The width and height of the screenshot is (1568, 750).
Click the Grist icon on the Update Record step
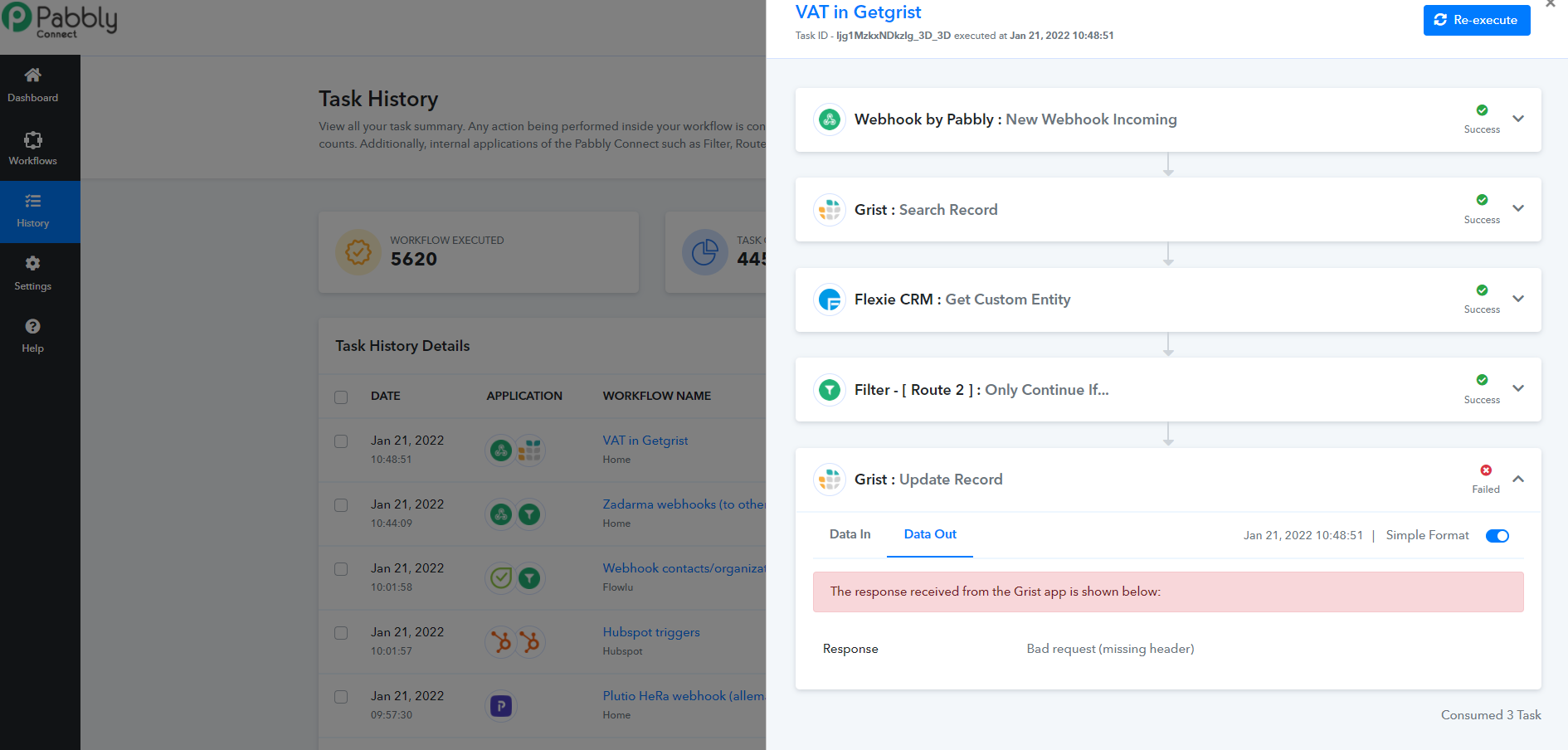pyautogui.click(x=830, y=480)
